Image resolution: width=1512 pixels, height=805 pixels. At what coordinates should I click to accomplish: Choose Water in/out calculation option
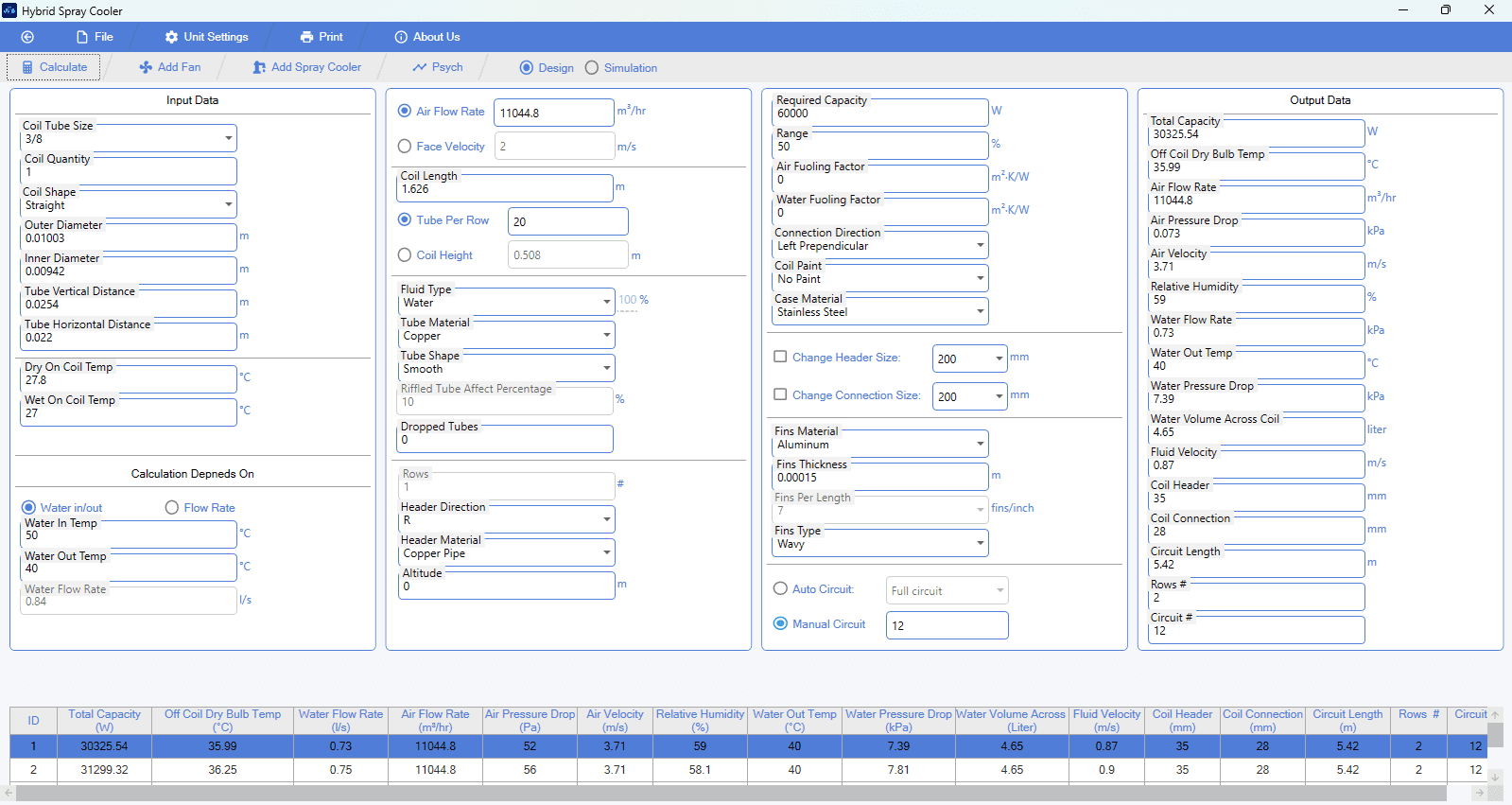(x=28, y=508)
